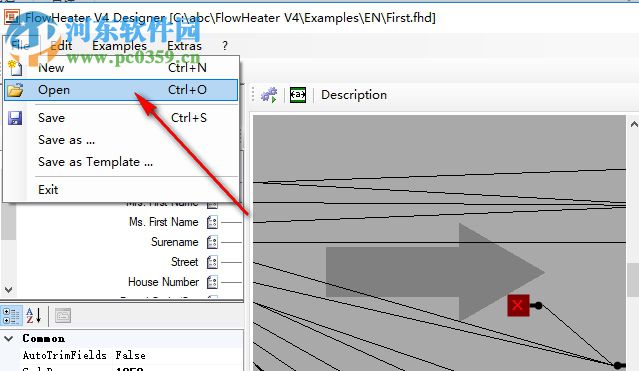Click the Property Pages icon
Image resolution: width=639 pixels, height=371 pixels.
(x=63, y=316)
